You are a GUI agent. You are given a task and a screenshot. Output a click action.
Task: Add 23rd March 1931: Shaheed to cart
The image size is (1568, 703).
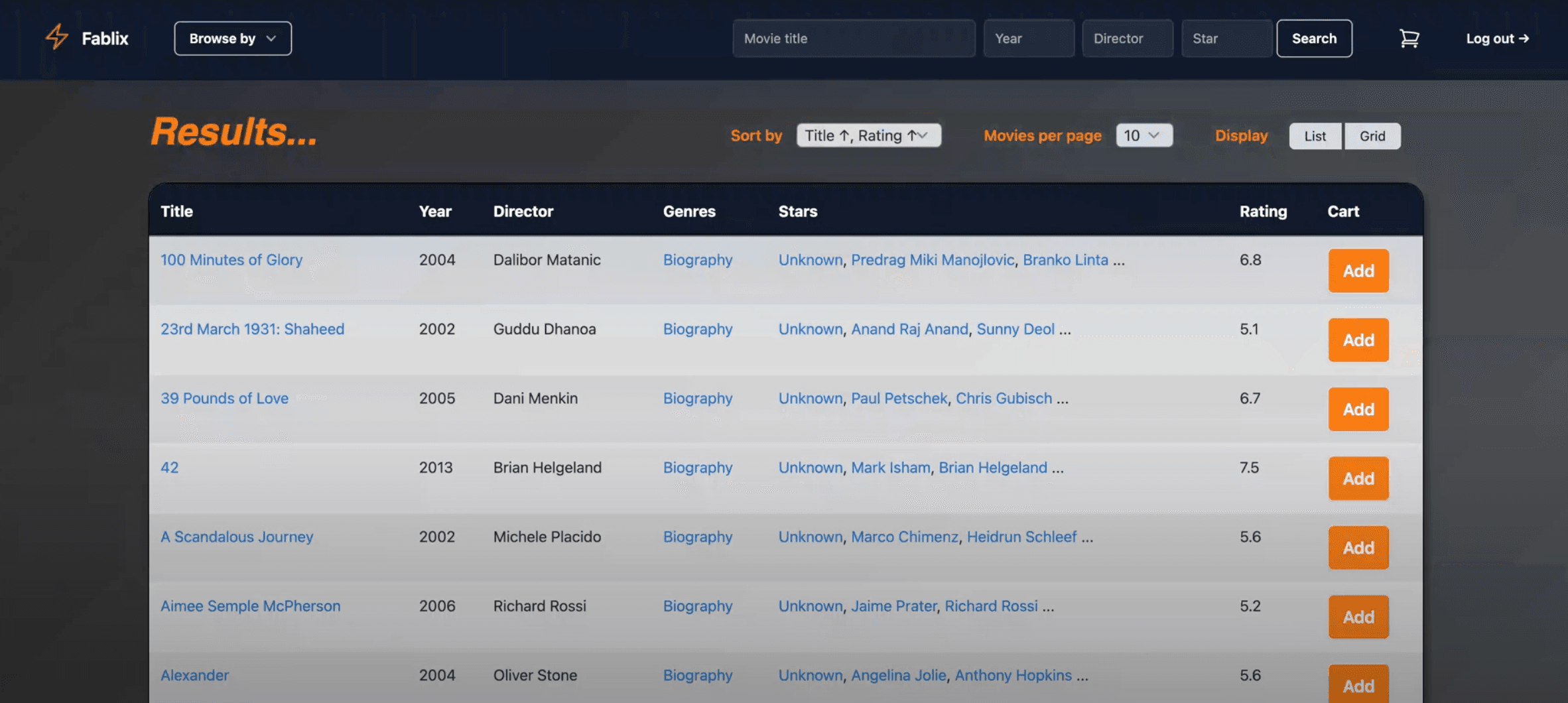click(x=1358, y=340)
